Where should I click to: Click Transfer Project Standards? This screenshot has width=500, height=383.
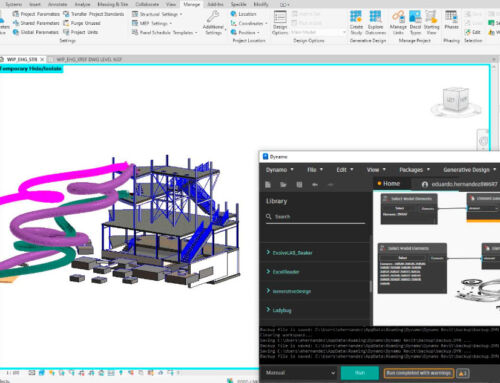[93, 14]
